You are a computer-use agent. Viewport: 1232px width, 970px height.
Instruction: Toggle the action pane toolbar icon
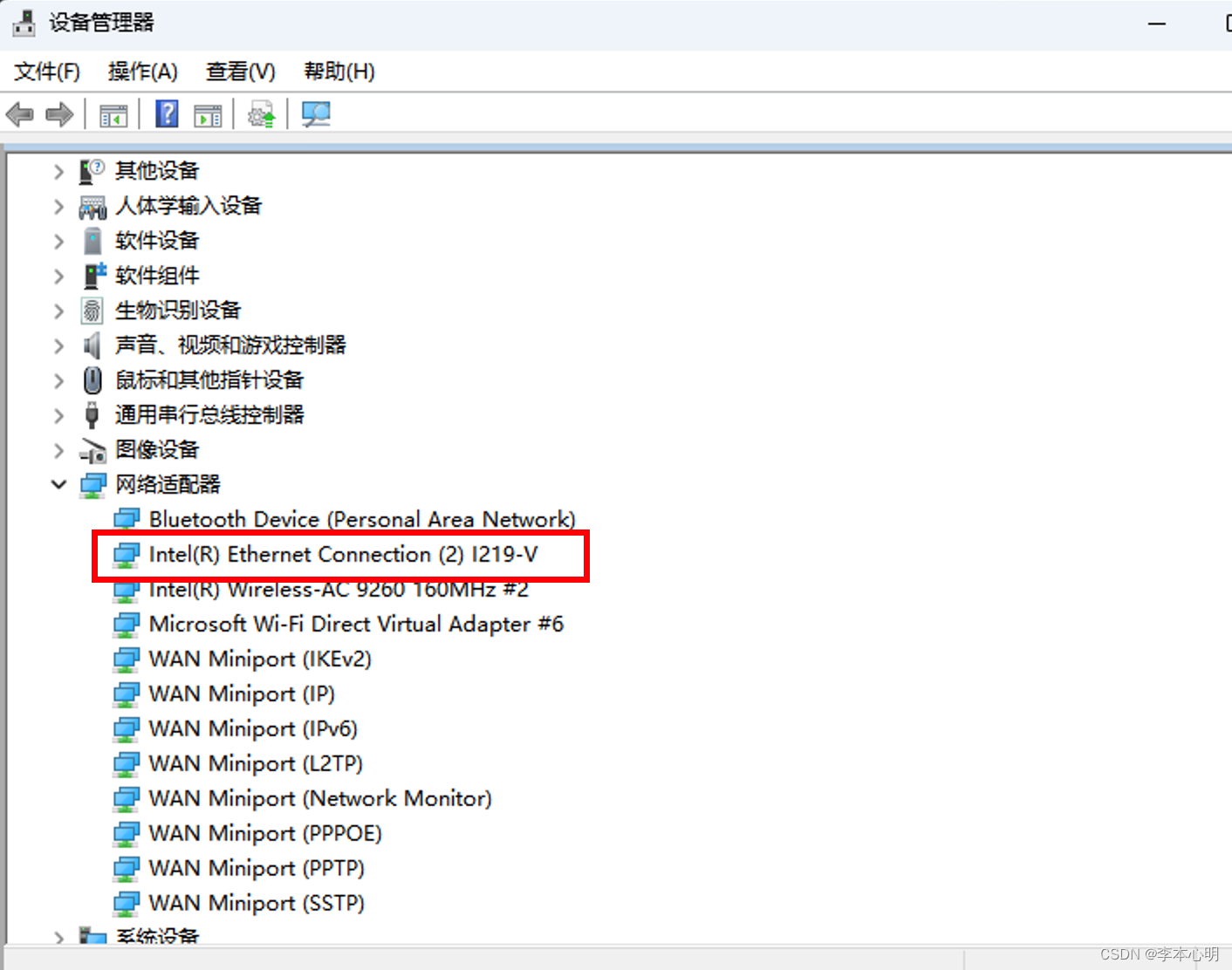pos(208,115)
